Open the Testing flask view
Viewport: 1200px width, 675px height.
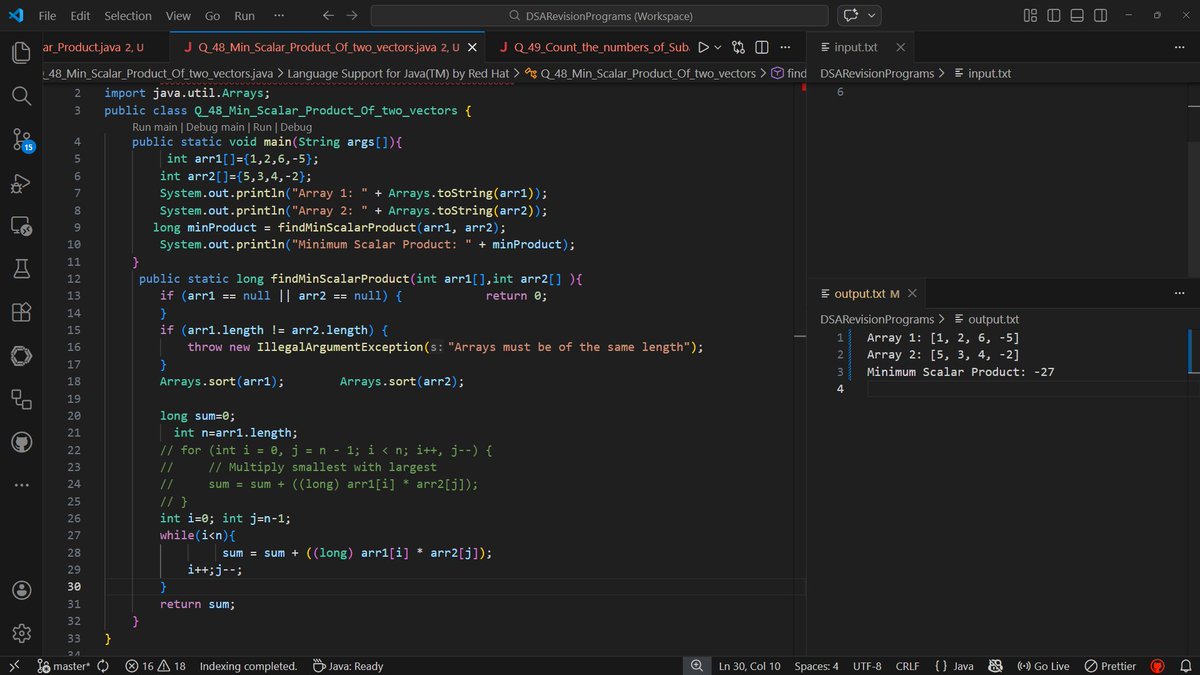click(22, 269)
